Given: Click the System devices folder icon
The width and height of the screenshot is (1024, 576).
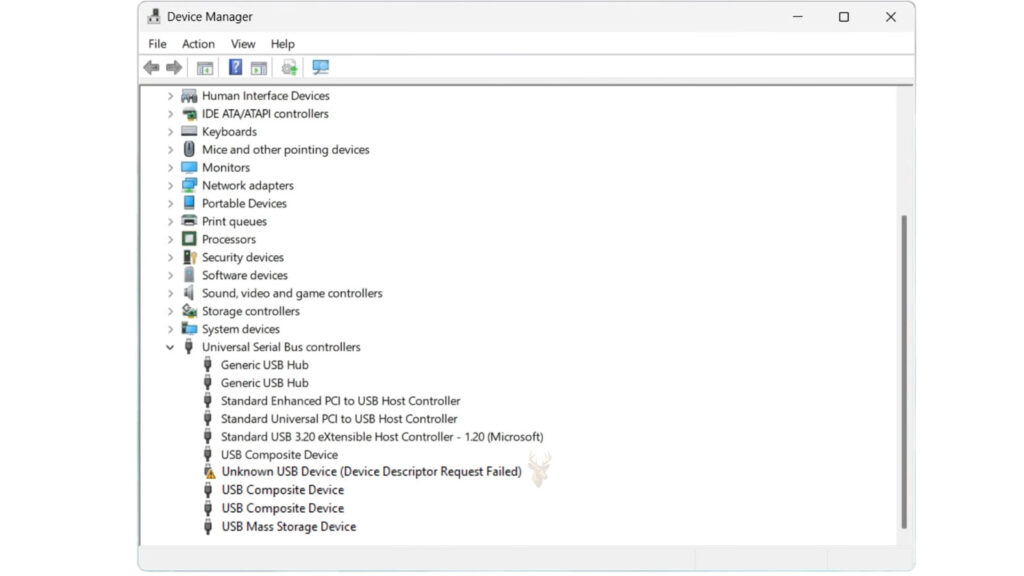Looking at the screenshot, I should [189, 328].
